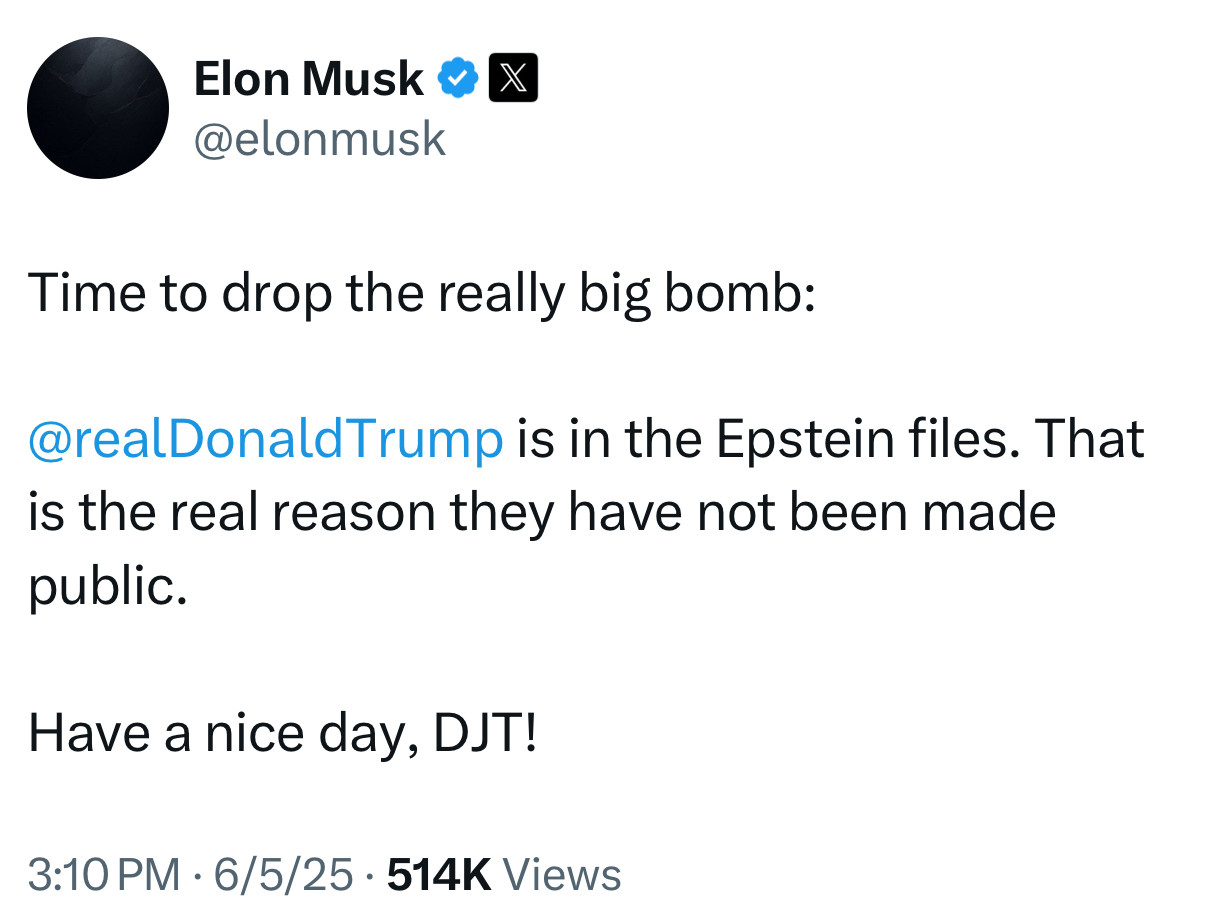Image resolution: width=1206 pixels, height=923 pixels.
Task: Click the black X affiliation badge
Action: (513, 78)
